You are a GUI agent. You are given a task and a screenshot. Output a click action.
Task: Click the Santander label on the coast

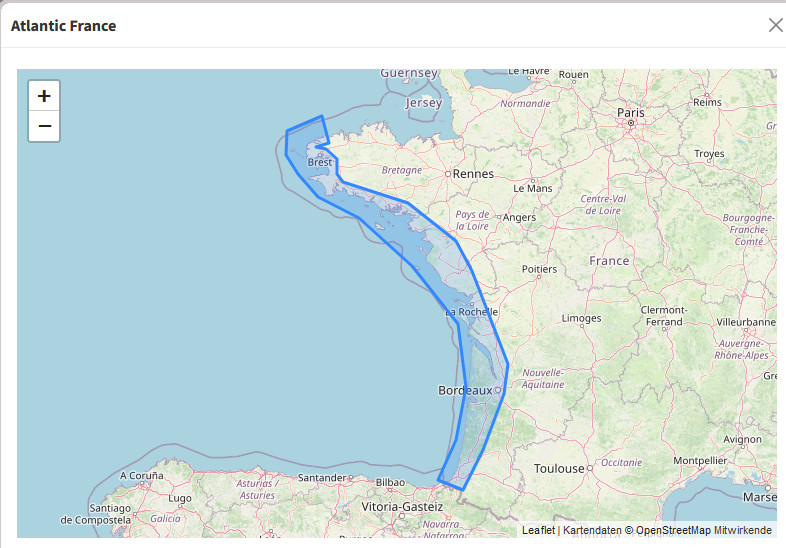(x=322, y=478)
